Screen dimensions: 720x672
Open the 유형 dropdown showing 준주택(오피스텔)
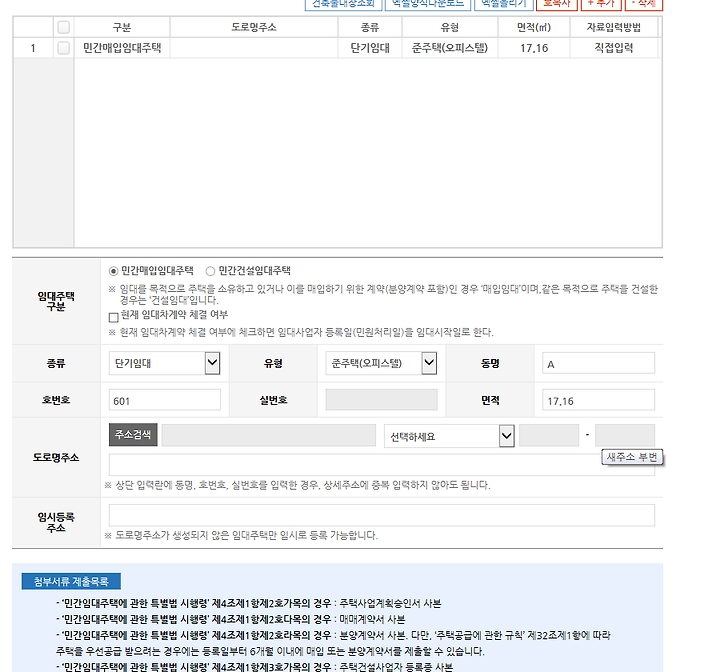pyautogui.click(x=381, y=363)
